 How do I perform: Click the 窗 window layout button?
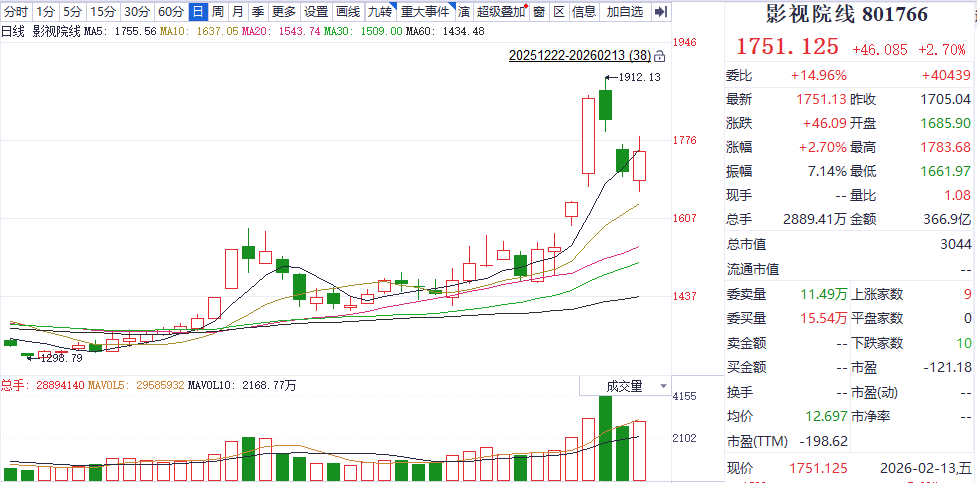tap(539, 12)
